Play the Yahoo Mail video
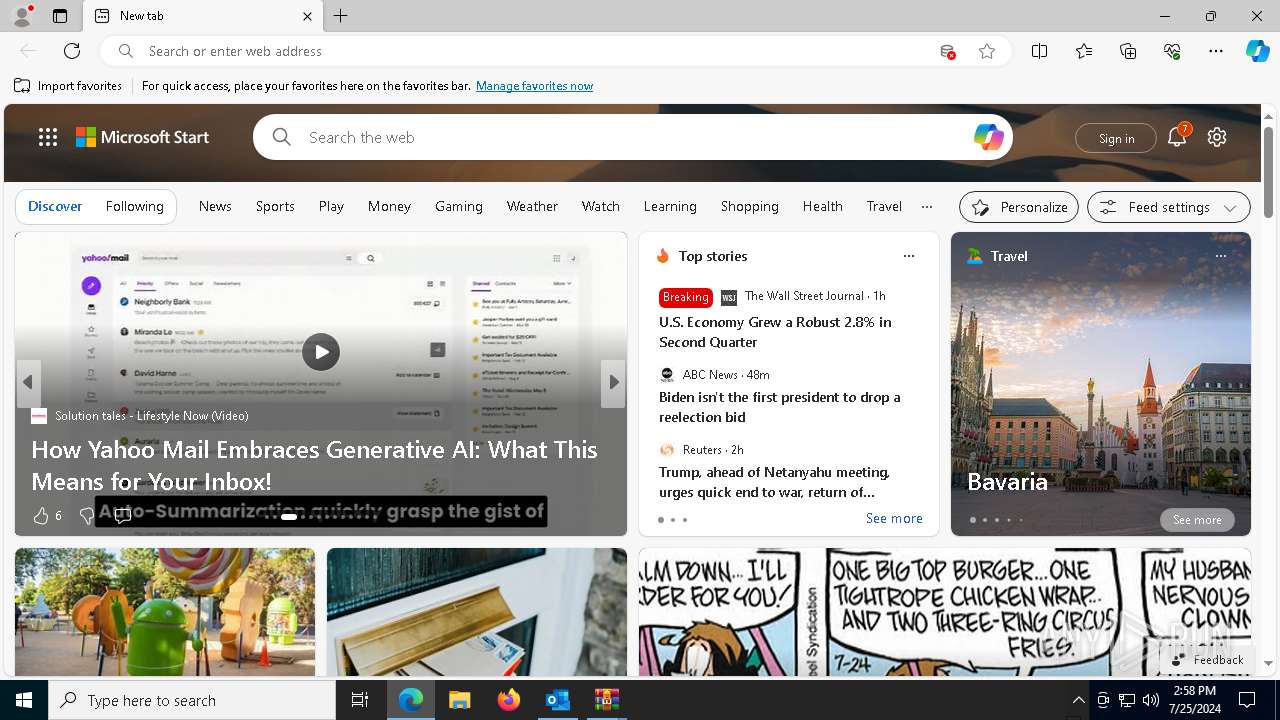 321,351
